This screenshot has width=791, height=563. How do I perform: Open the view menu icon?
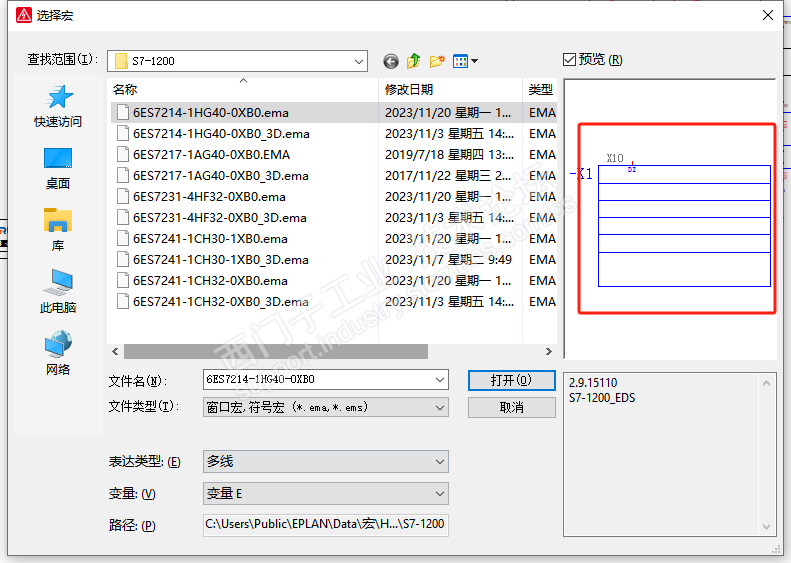pyautogui.click(x=465, y=62)
